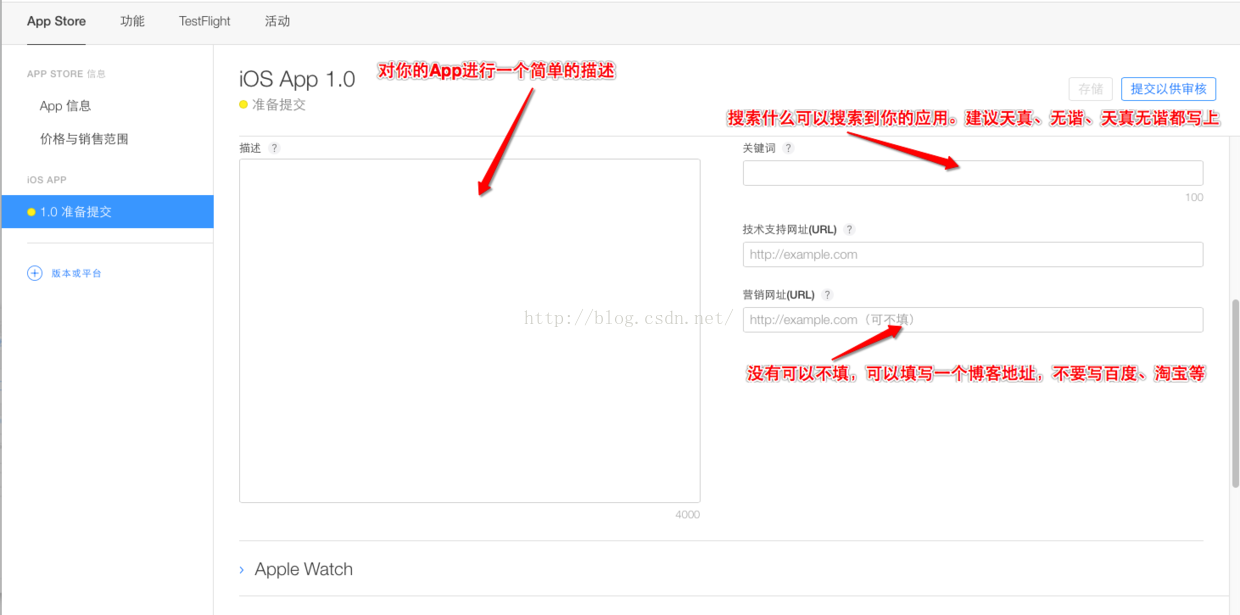
Task: Open the App Store tab
Action: (56, 21)
